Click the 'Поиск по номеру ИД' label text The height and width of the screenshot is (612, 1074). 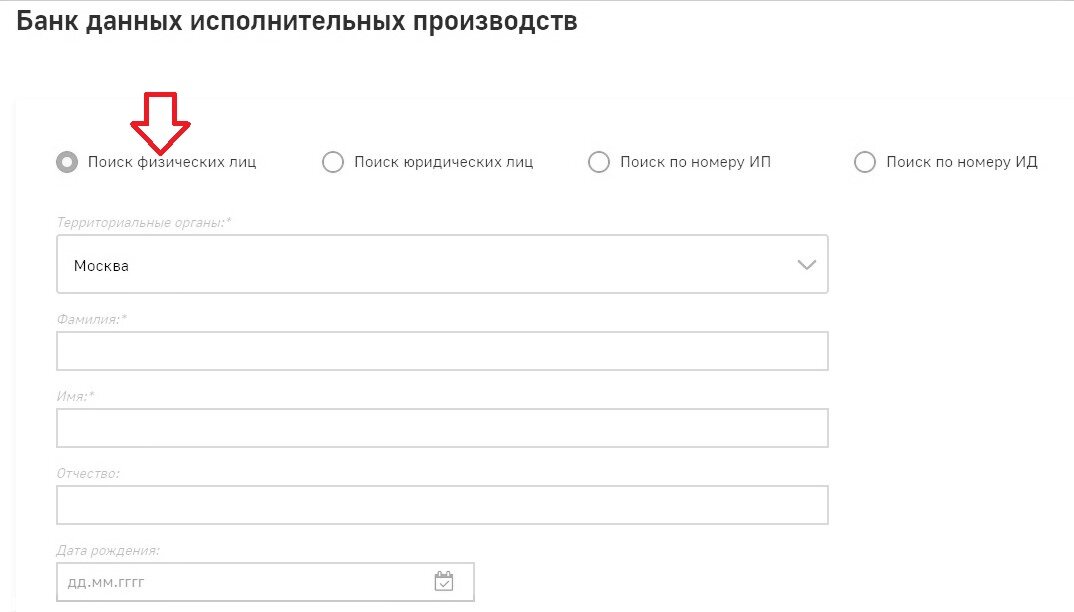[x=961, y=162]
